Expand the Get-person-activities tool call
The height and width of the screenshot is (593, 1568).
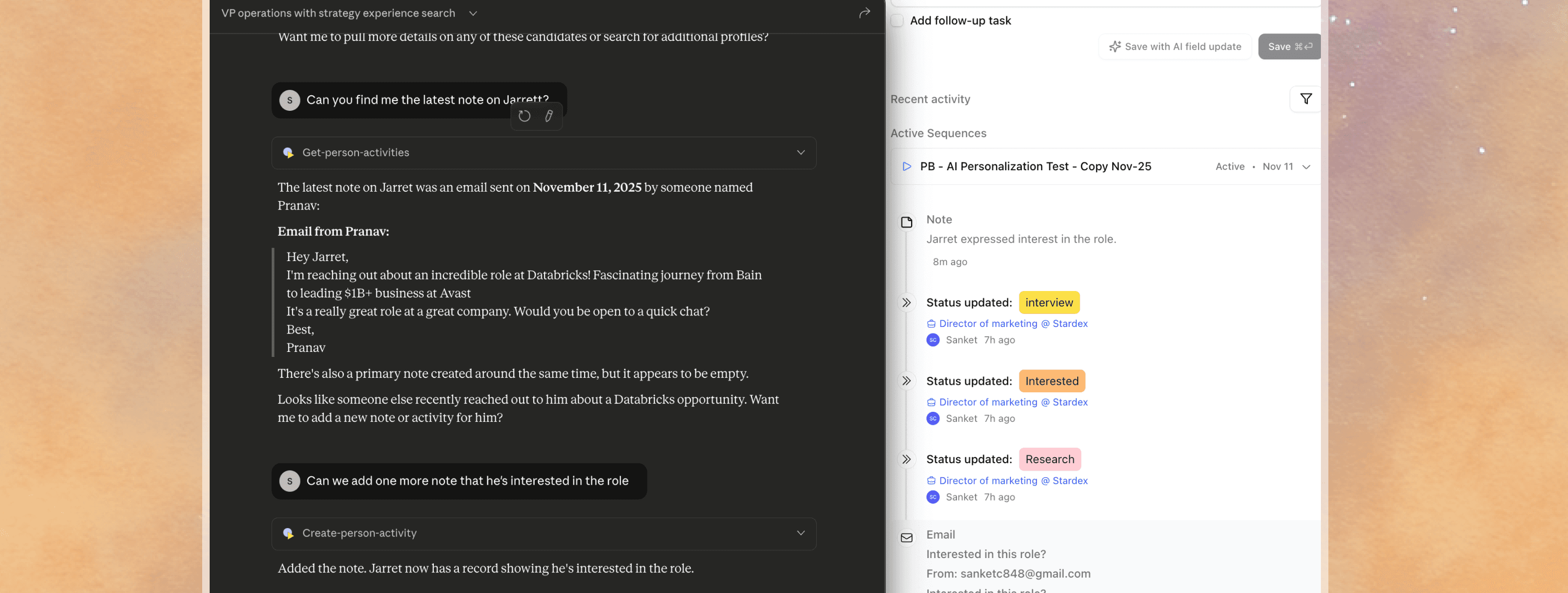[800, 152]
